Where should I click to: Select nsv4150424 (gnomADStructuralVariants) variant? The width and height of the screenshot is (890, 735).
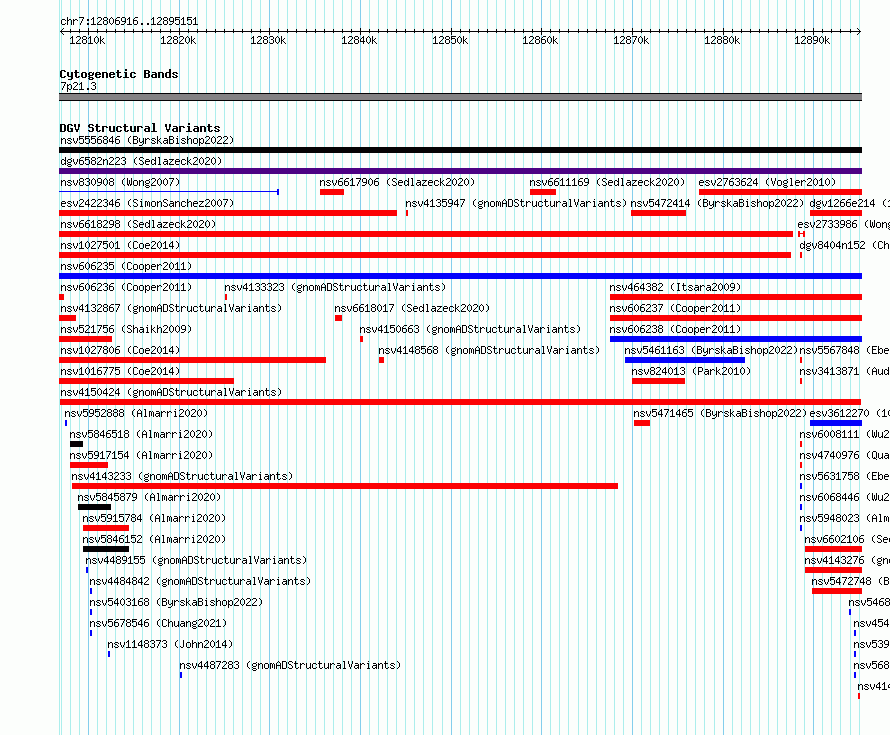pos(171,392)
